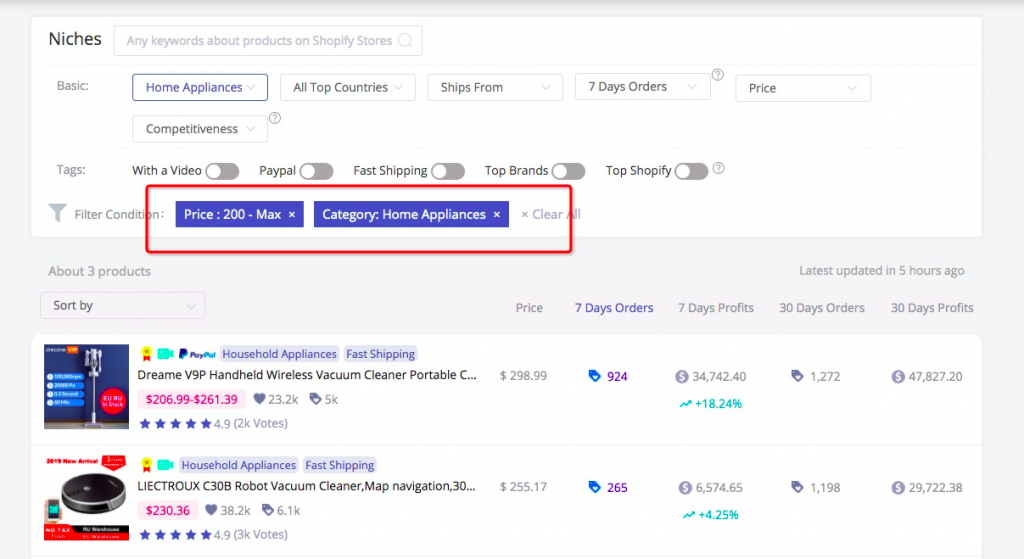Screen dimensions: 1024x559
Task: Open the Price filter dropdown
Action: [803, 88]
